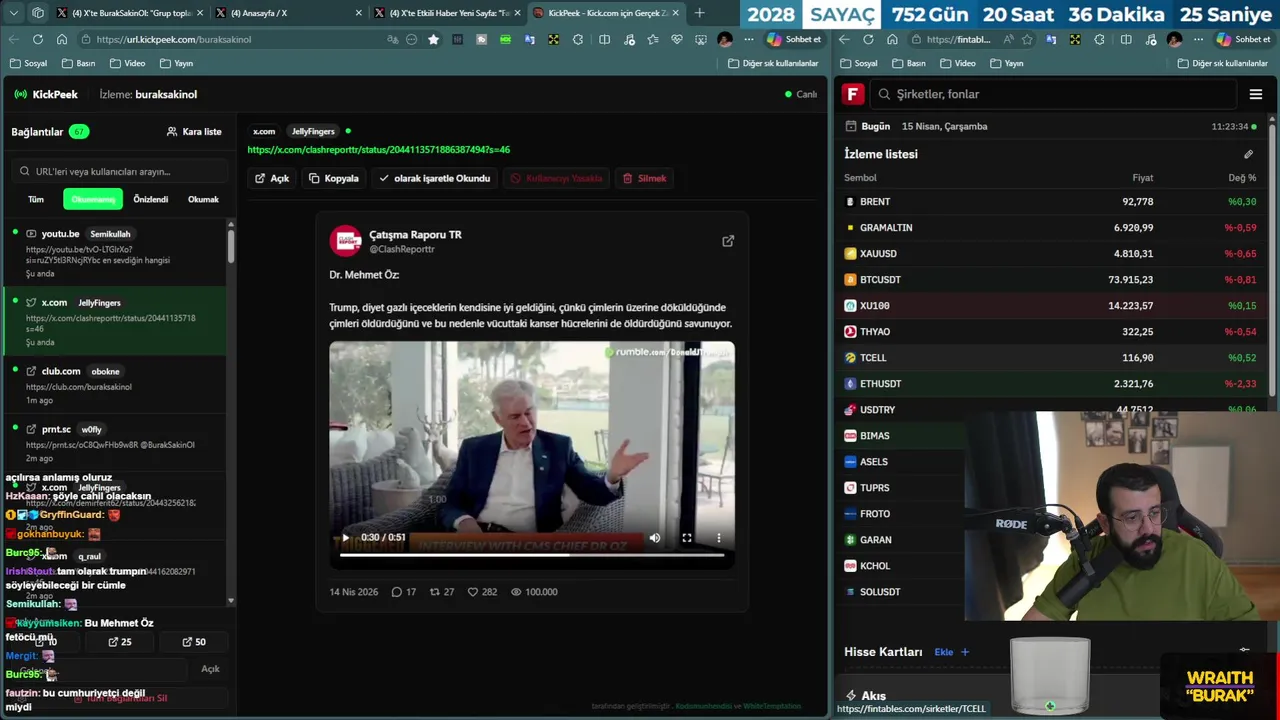1280x720 pixels.
Task: Open the green x.com clashreportr status URL
Action: pos(378,150)
